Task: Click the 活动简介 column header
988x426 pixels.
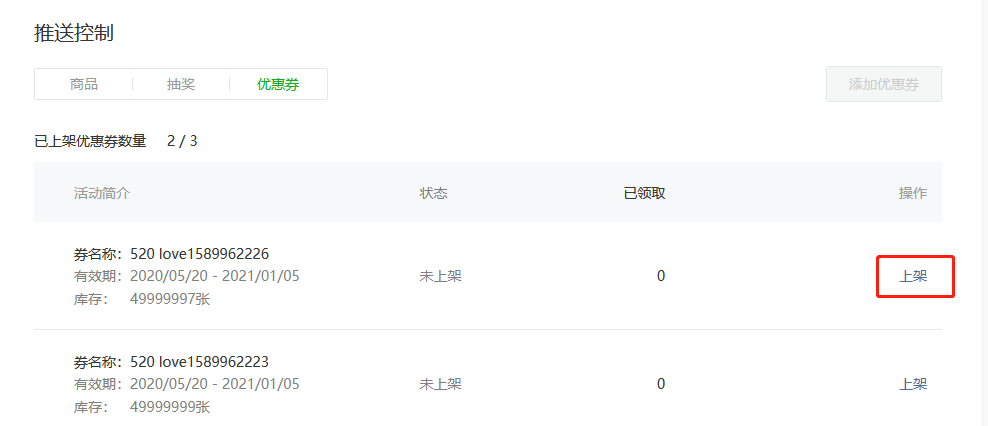Action: pos(101,193)
